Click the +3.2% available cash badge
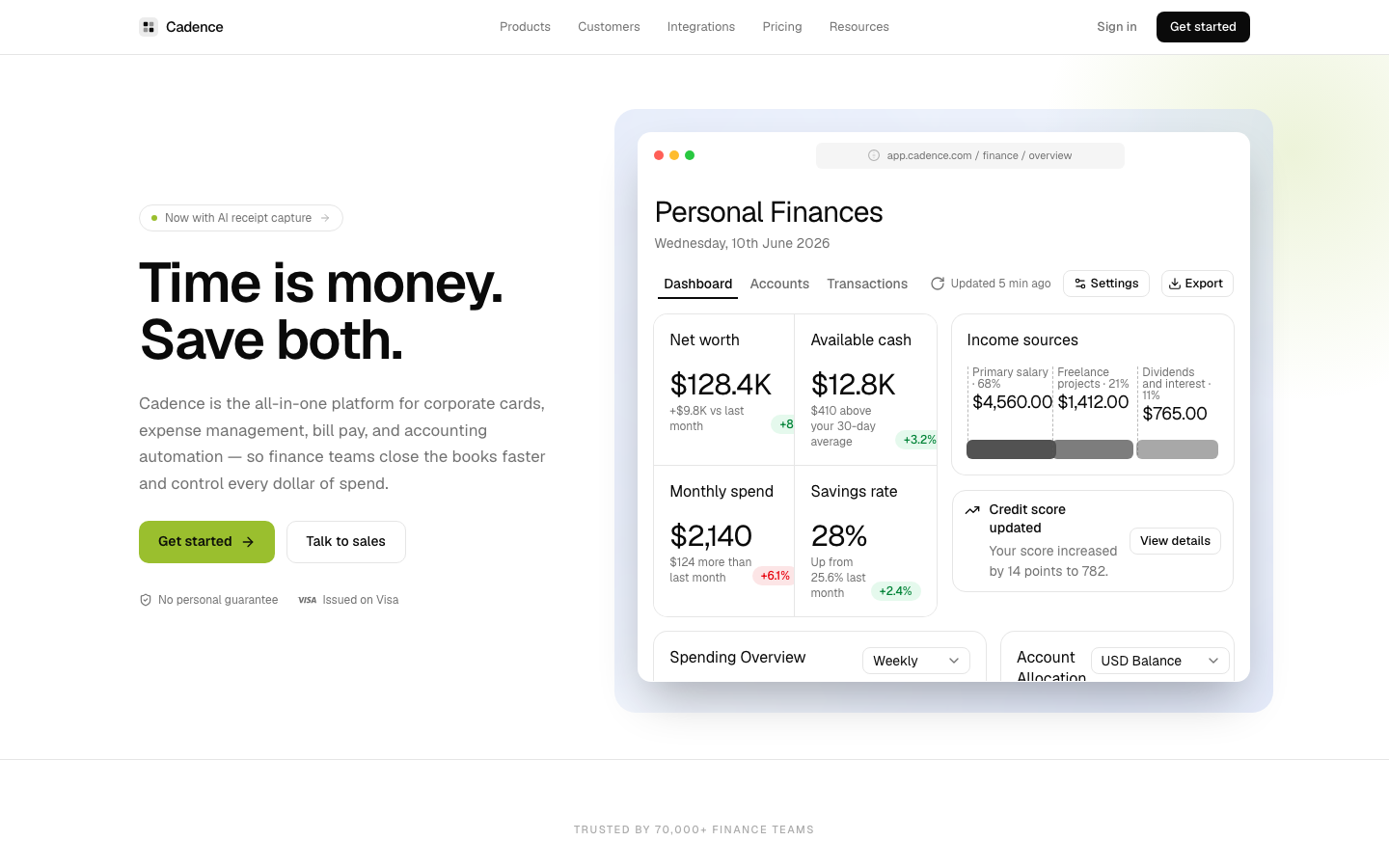 click(x=918, y=440)
